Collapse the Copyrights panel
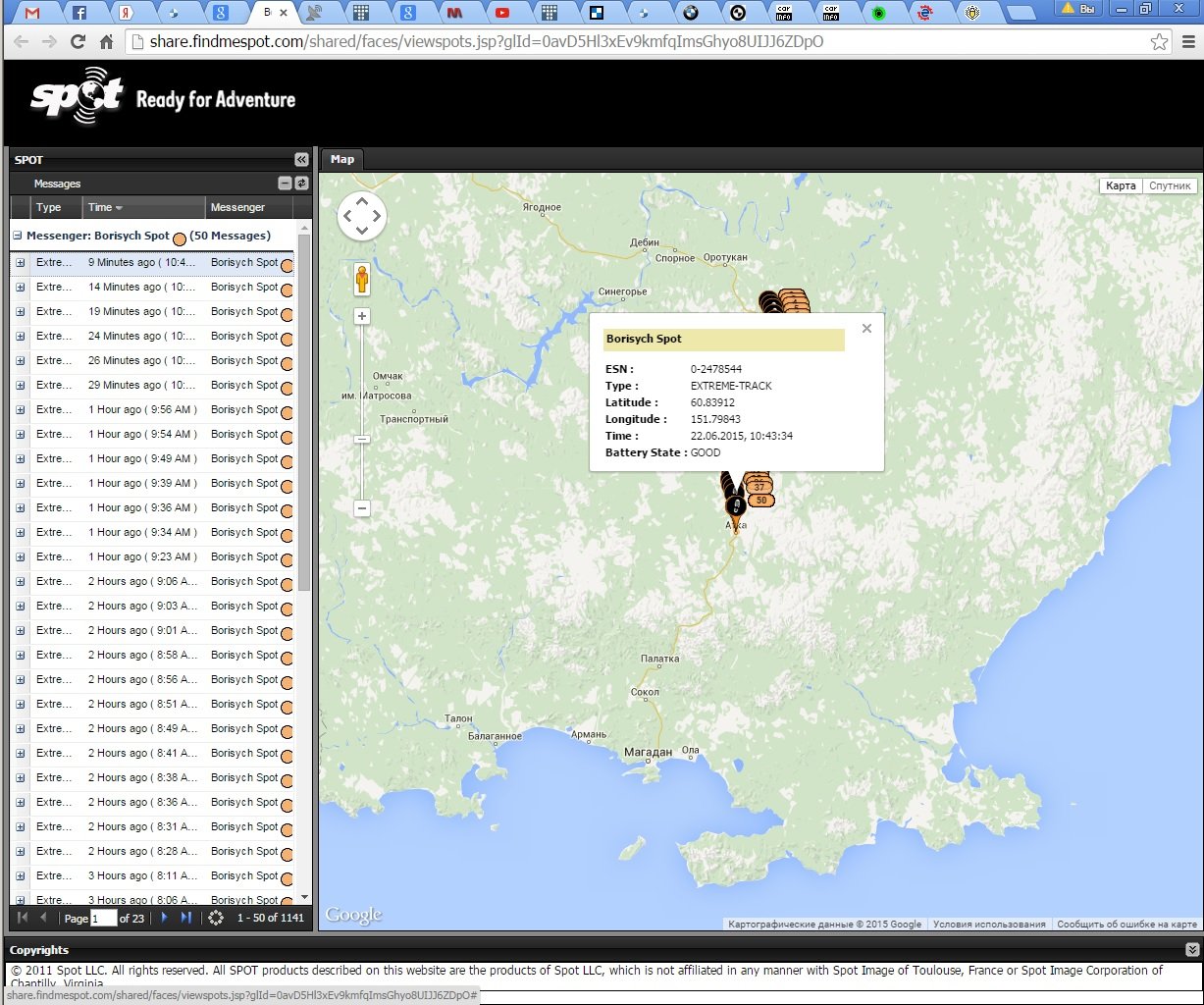1204x1005 pixels. pyautogui.click(x=1192, y=950)
